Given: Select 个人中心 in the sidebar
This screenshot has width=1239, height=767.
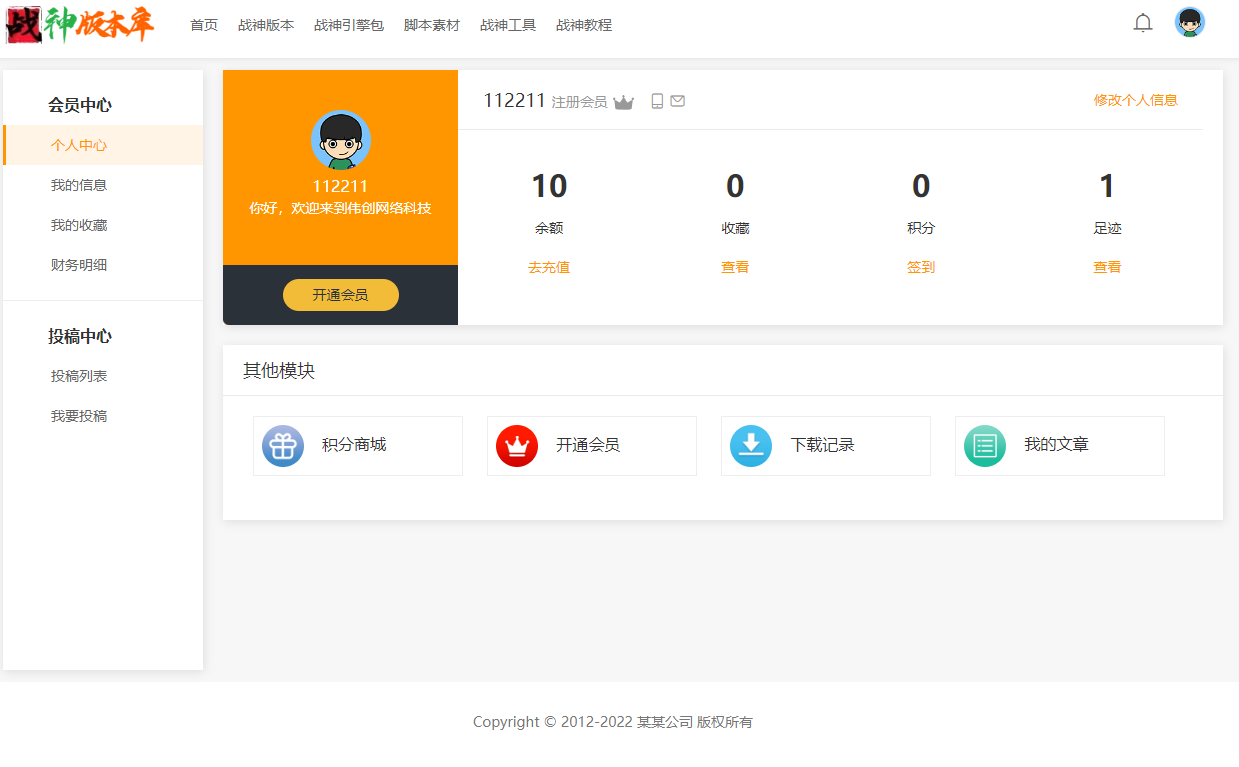Looking at the screenshot, I should pyautogui.click(x=103, y=145).
